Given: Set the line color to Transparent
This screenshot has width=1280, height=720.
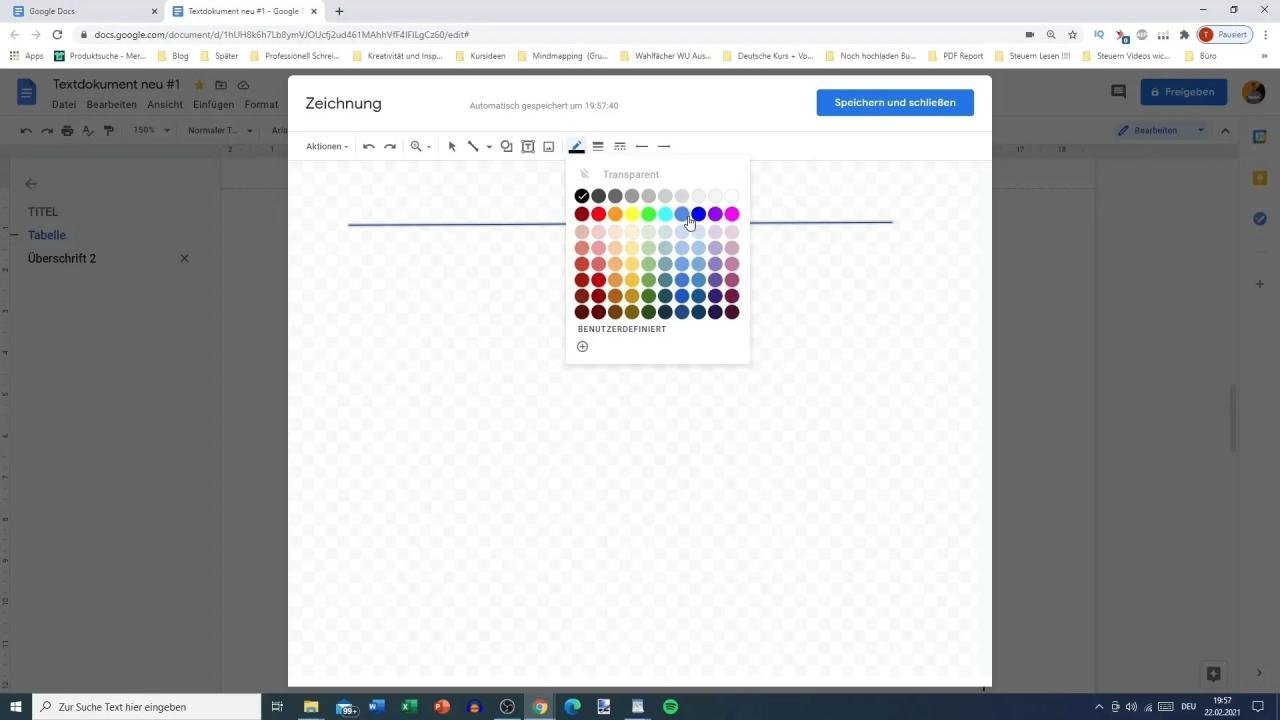Looking at the screenshot, I should click(x=630, y=174).
